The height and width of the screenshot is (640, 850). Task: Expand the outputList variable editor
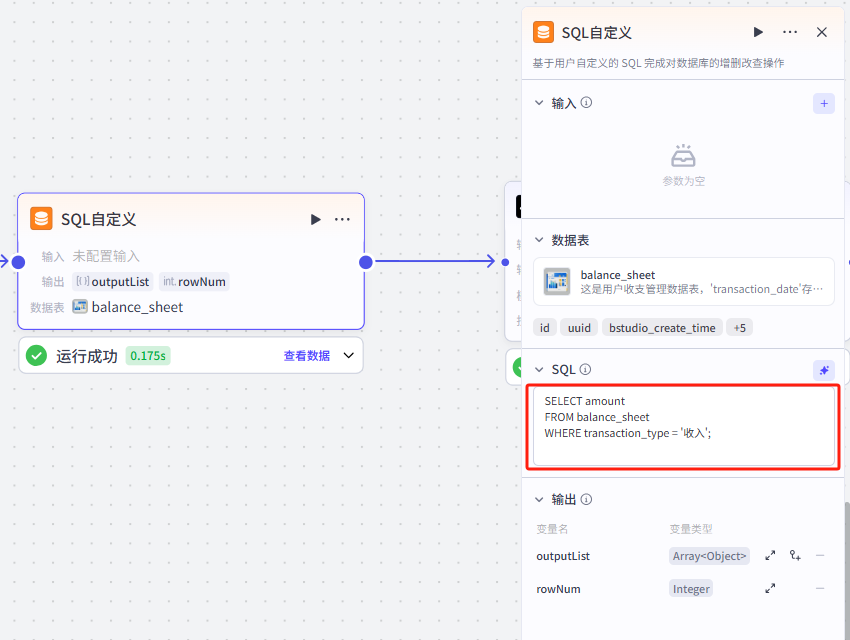point(770,556)
